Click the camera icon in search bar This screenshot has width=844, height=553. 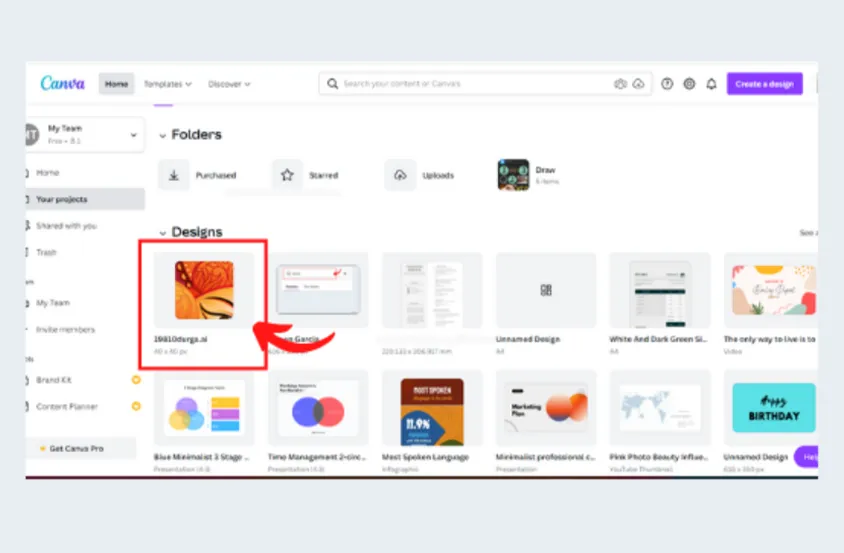(620, 83)
